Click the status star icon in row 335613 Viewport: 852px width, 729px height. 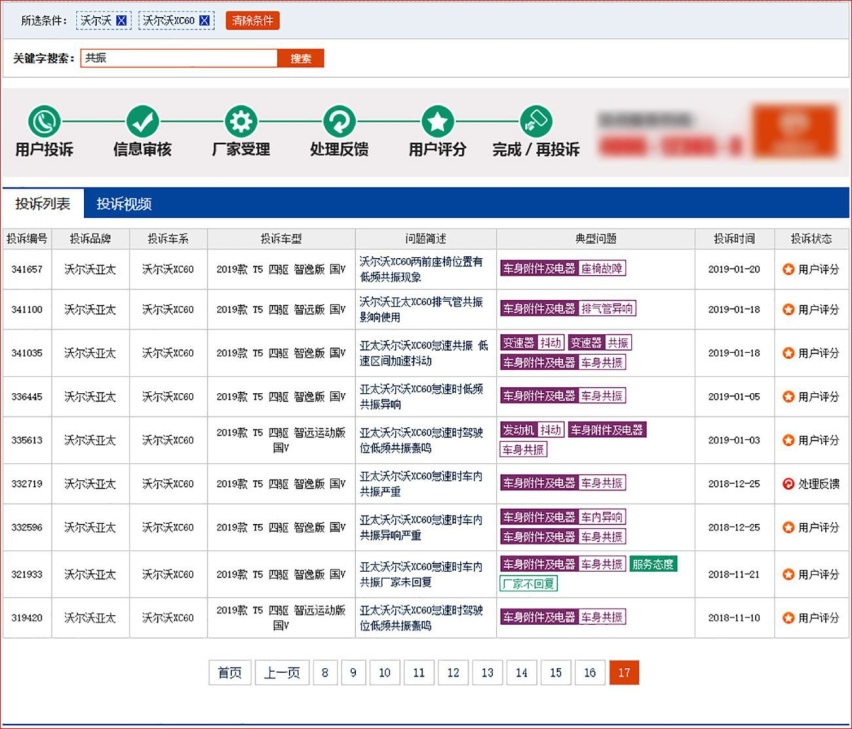(788, 440)
